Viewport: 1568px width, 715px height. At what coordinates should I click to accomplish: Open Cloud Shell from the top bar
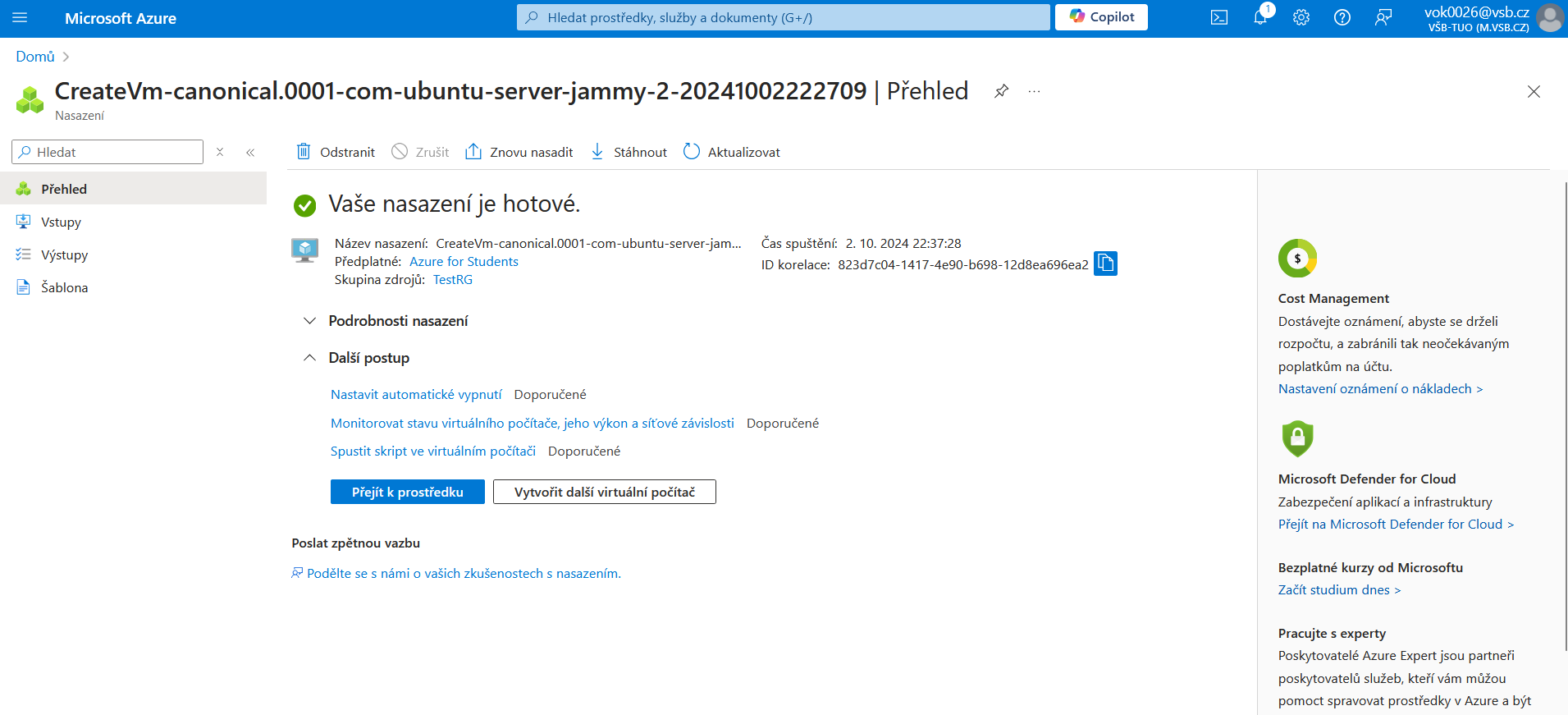[1219, 17]
